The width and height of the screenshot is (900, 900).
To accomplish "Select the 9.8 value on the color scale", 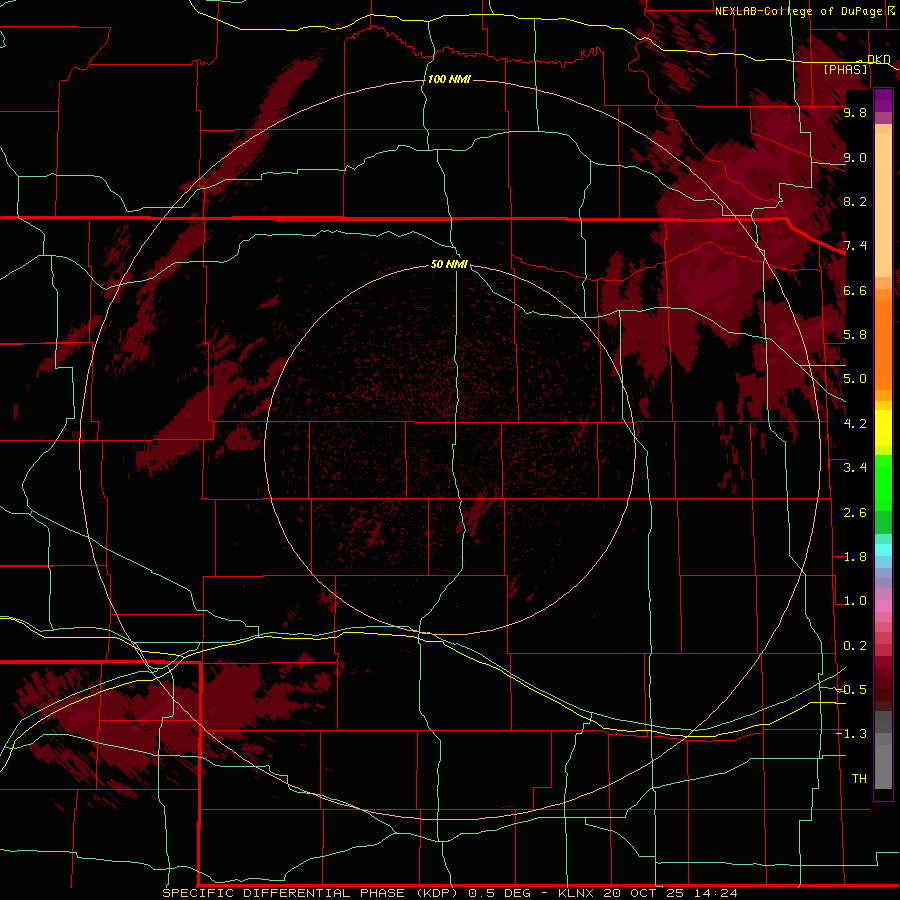I will [x=855, y=113].
